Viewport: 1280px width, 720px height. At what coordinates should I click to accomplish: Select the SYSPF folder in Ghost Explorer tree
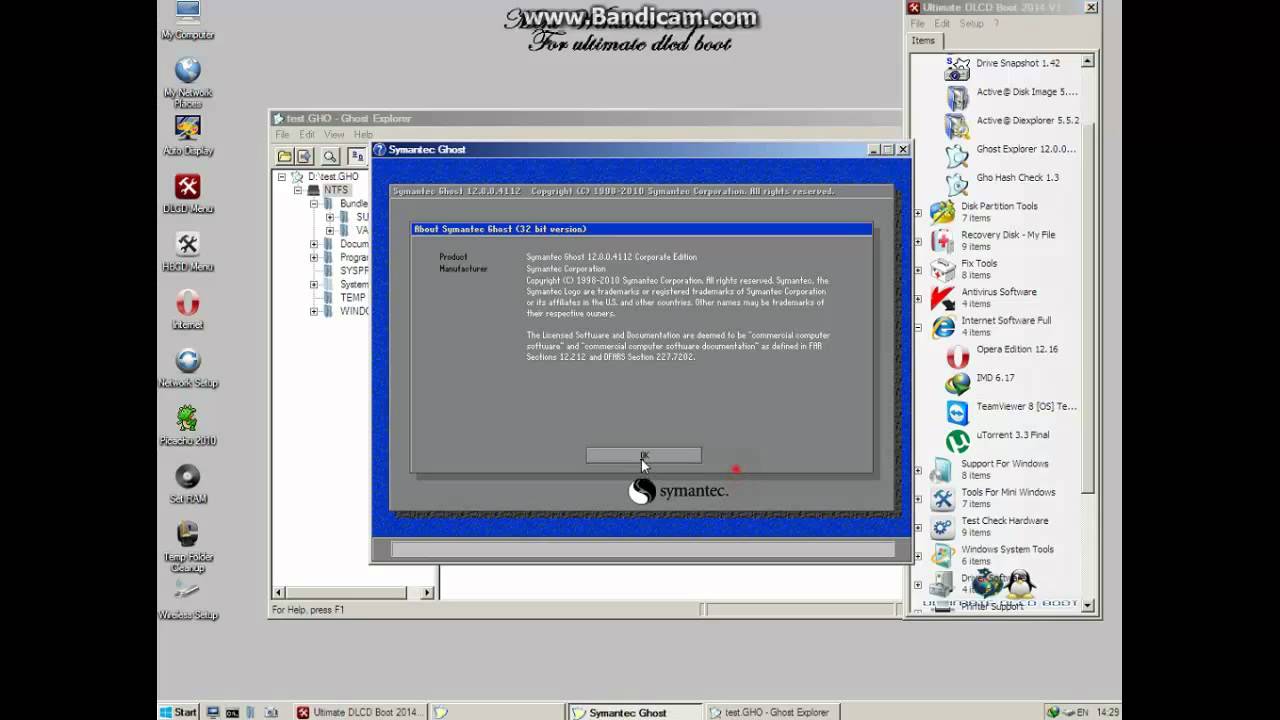(354, 271)
